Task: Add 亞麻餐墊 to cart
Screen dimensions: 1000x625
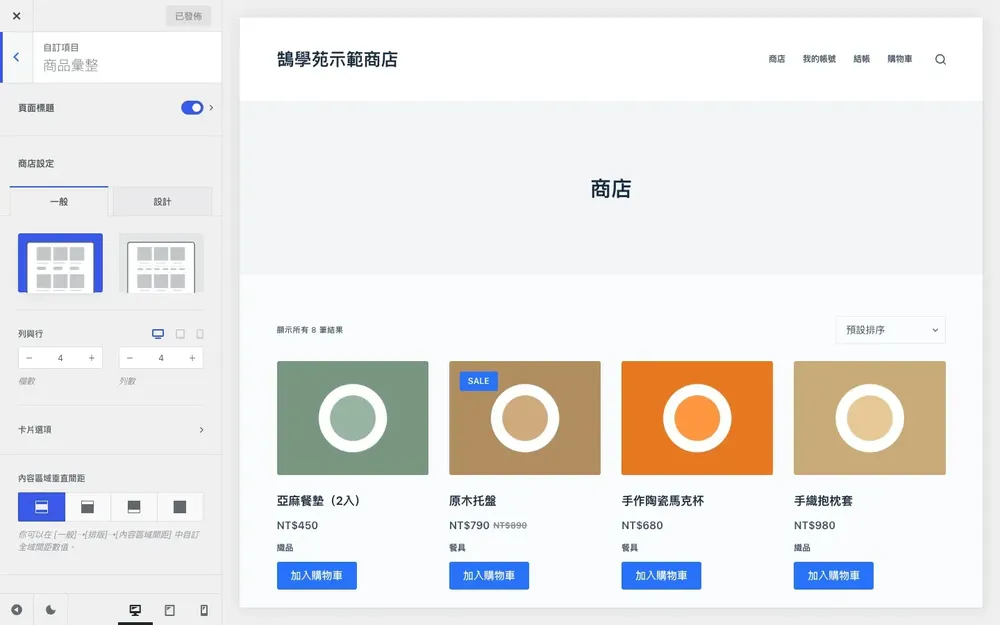Action: tap(316, 575)
